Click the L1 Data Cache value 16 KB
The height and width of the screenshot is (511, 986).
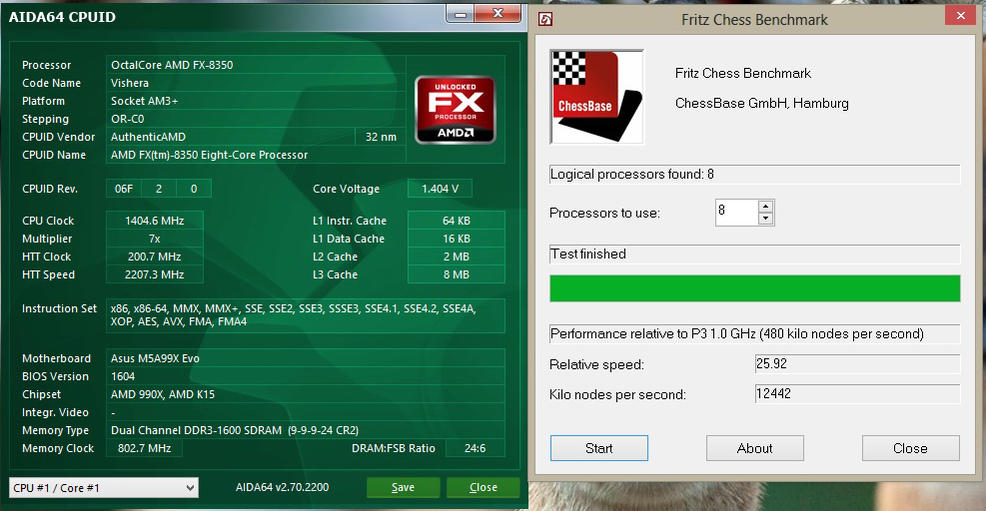[x=456, y=239]
